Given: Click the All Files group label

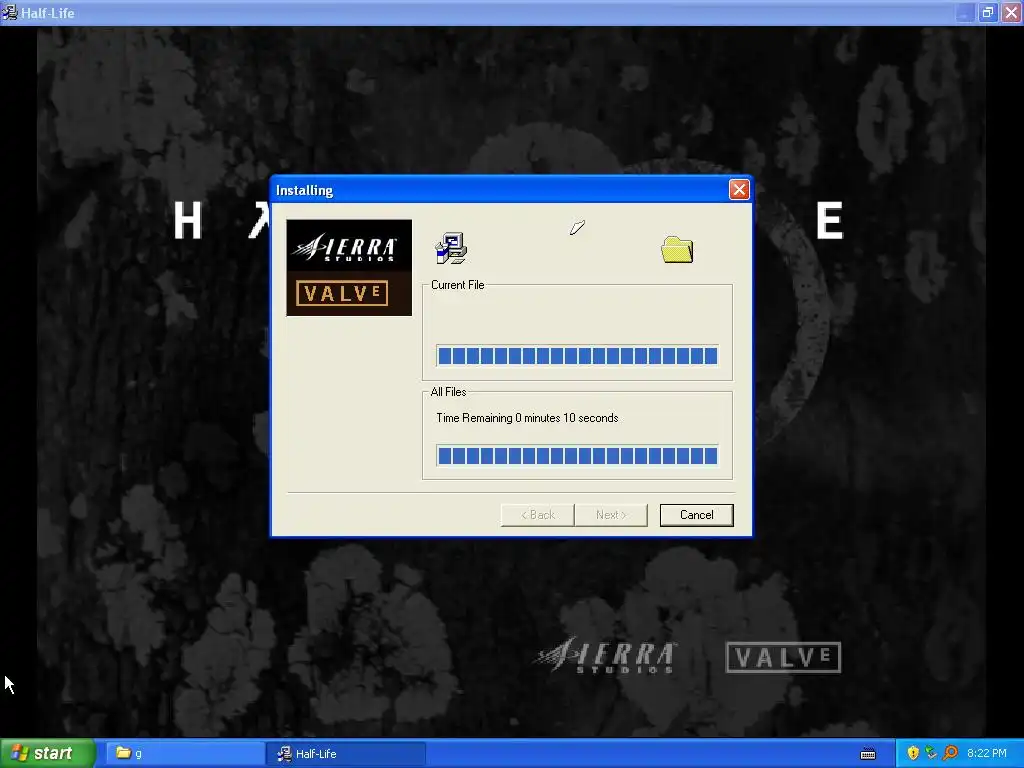Looking at the screenshot, I should 448,392.
